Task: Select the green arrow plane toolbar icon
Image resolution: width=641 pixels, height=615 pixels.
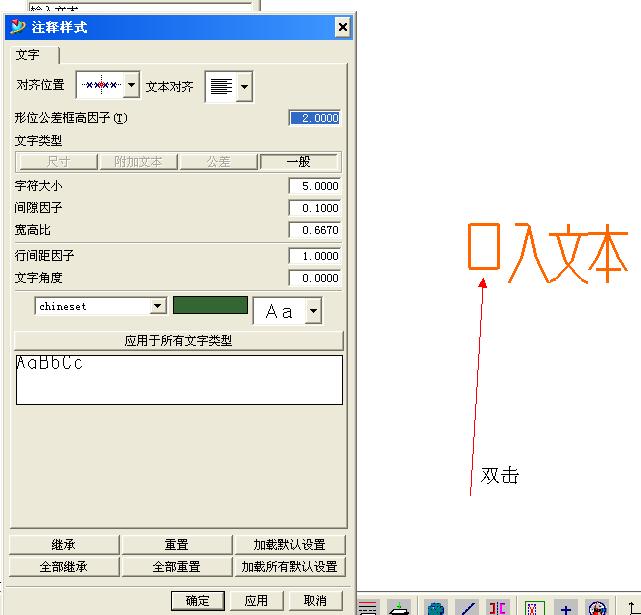Action: coord(399,608)
